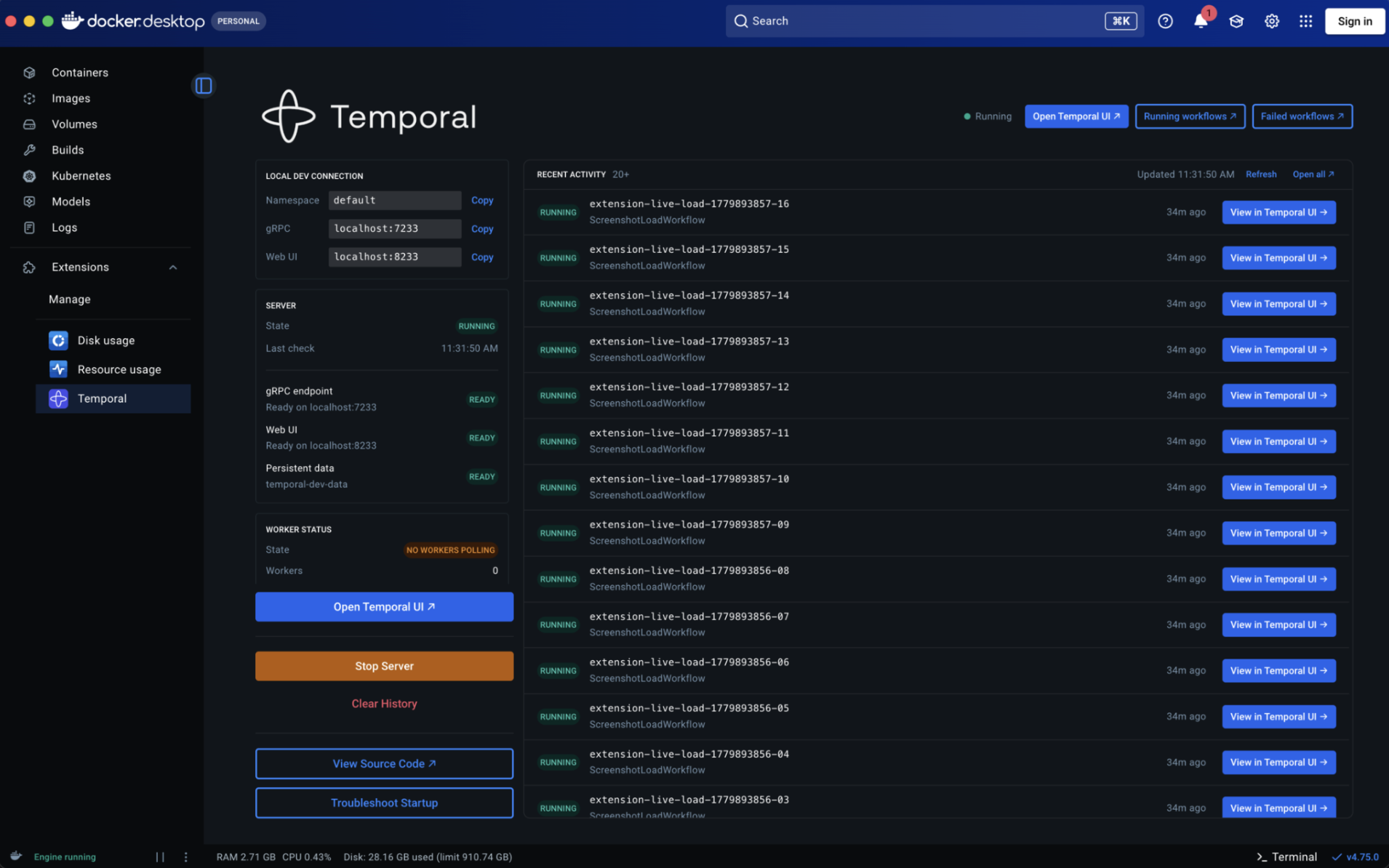Click Open all activity link
The image size is (1389, 868).
[1313, 174]
